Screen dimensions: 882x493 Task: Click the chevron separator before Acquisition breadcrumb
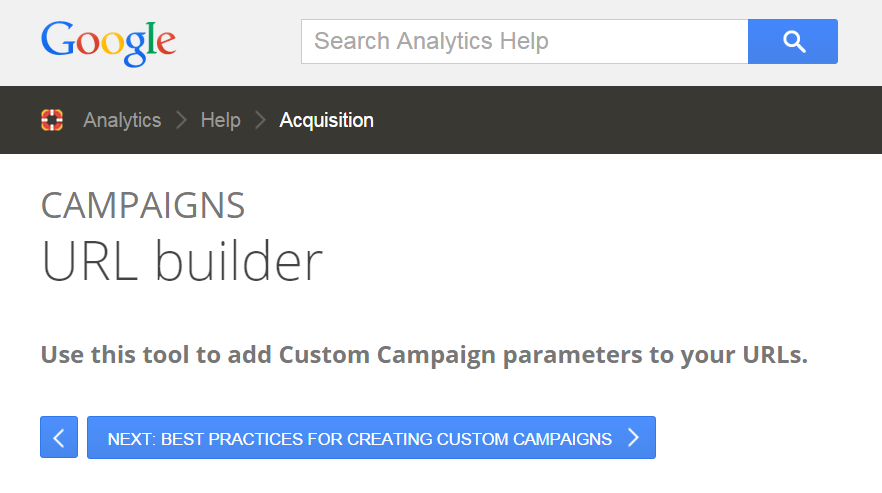(x=260, y=120)
